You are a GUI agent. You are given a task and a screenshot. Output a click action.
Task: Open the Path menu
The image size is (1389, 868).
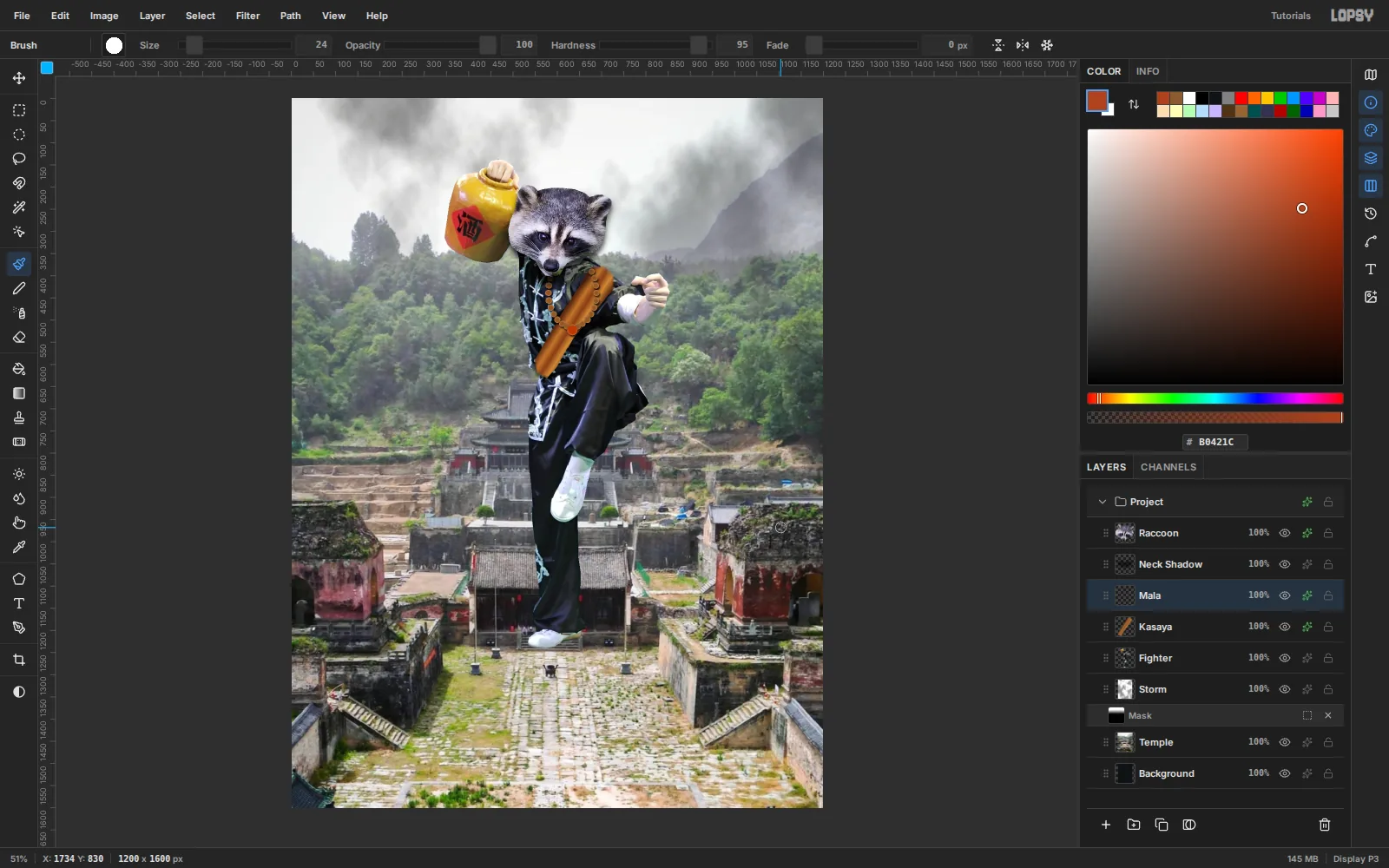point(290,16)
